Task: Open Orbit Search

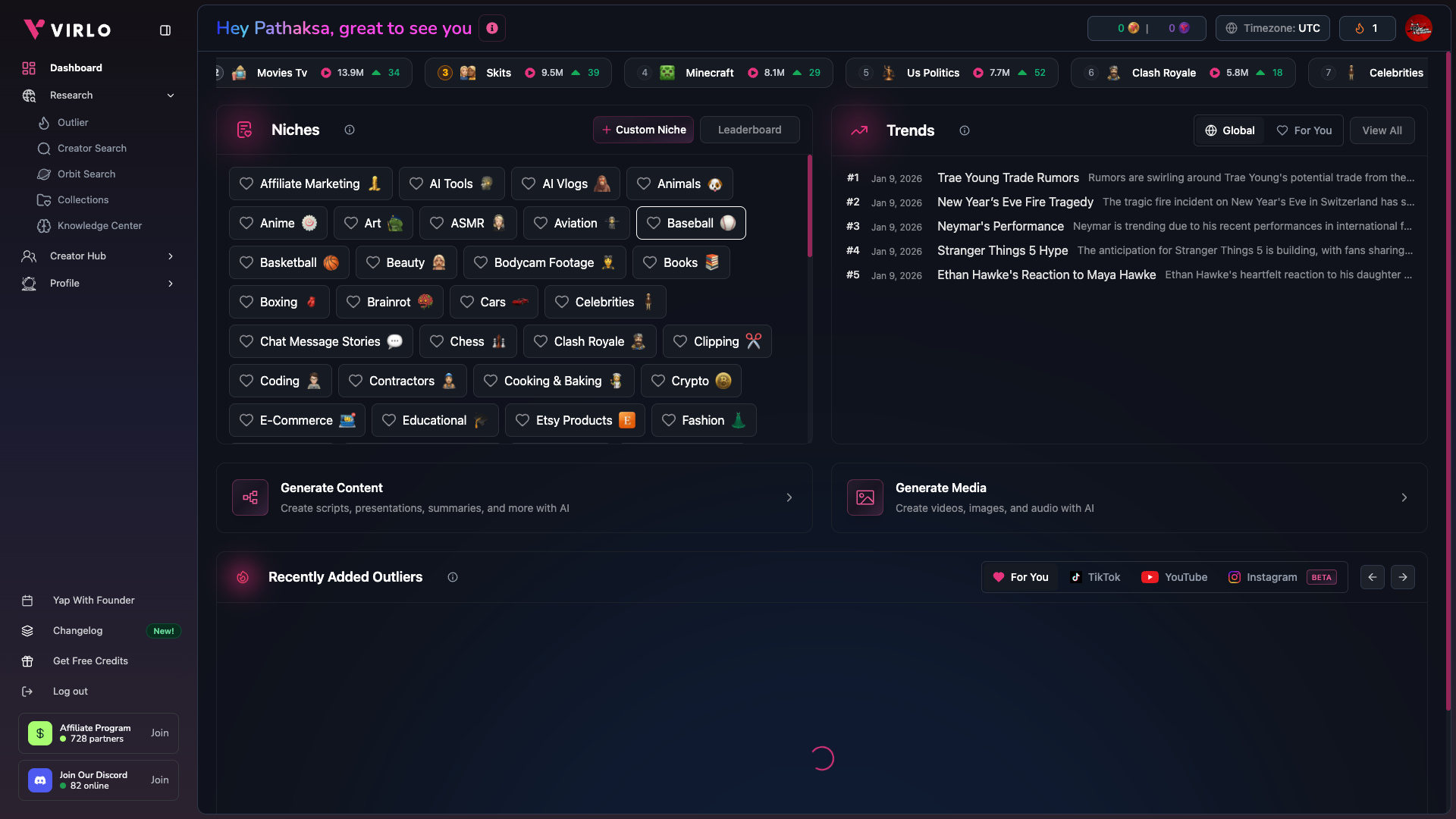Action: [x=86, y=174]
